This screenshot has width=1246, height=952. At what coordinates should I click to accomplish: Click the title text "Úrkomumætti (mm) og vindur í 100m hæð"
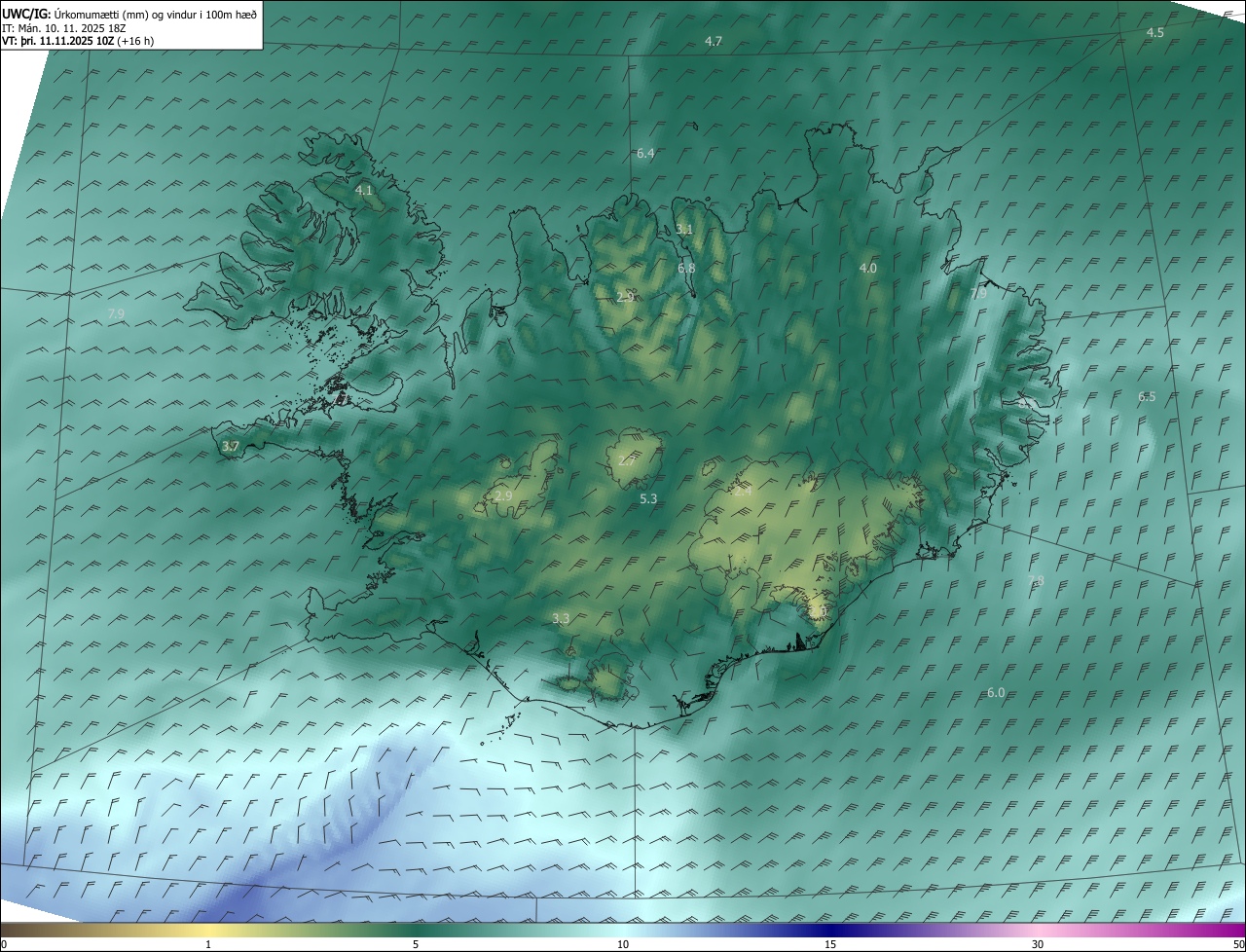(x=155, y=14)
